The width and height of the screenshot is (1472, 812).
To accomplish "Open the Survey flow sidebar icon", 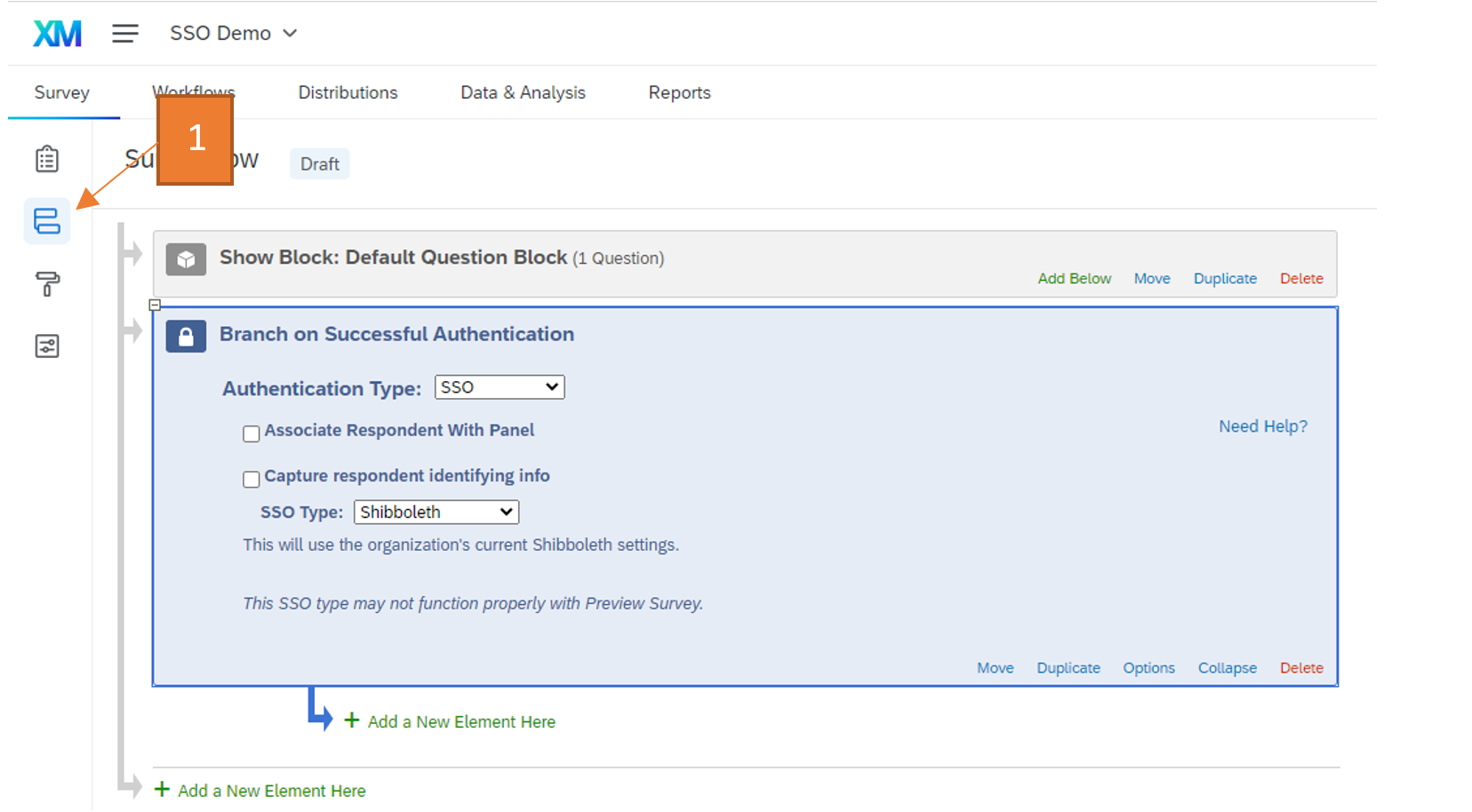I will (x=47, y=221).
